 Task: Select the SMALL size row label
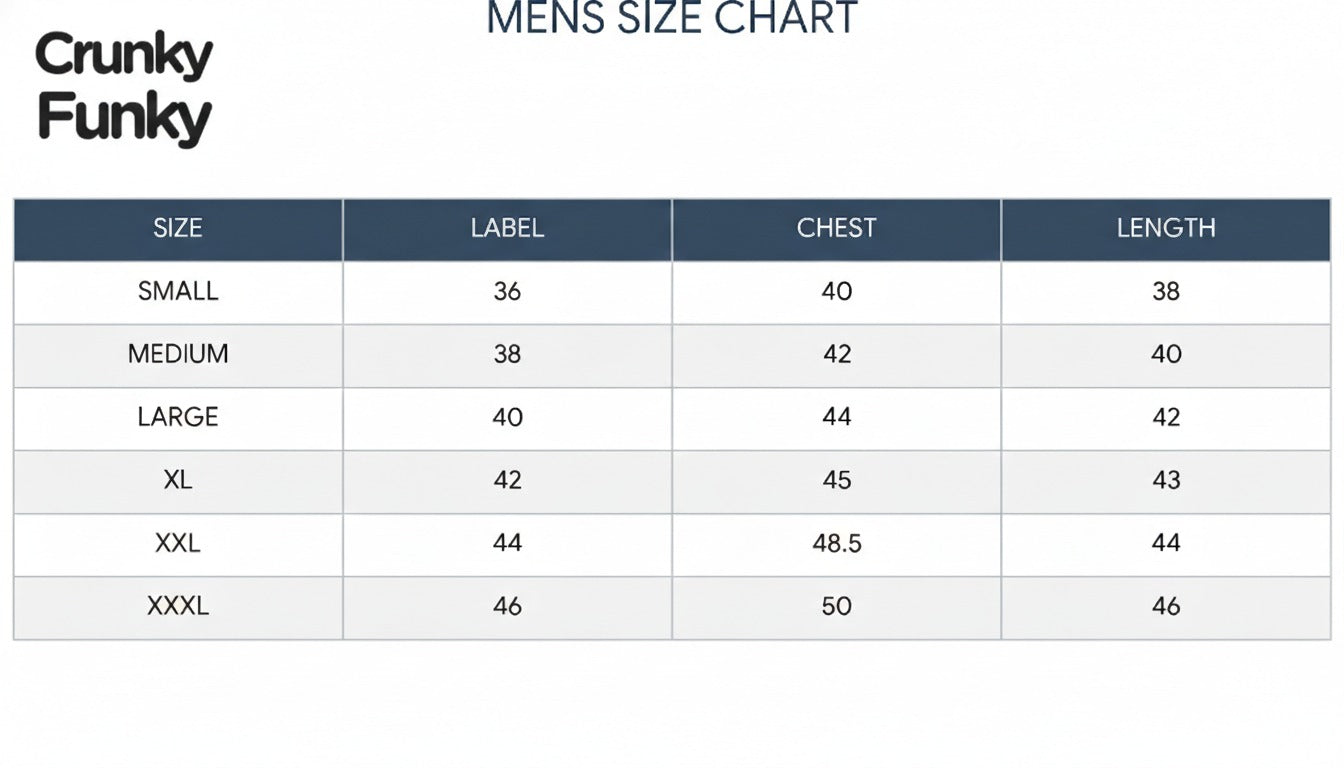click(x=178, y=292)
